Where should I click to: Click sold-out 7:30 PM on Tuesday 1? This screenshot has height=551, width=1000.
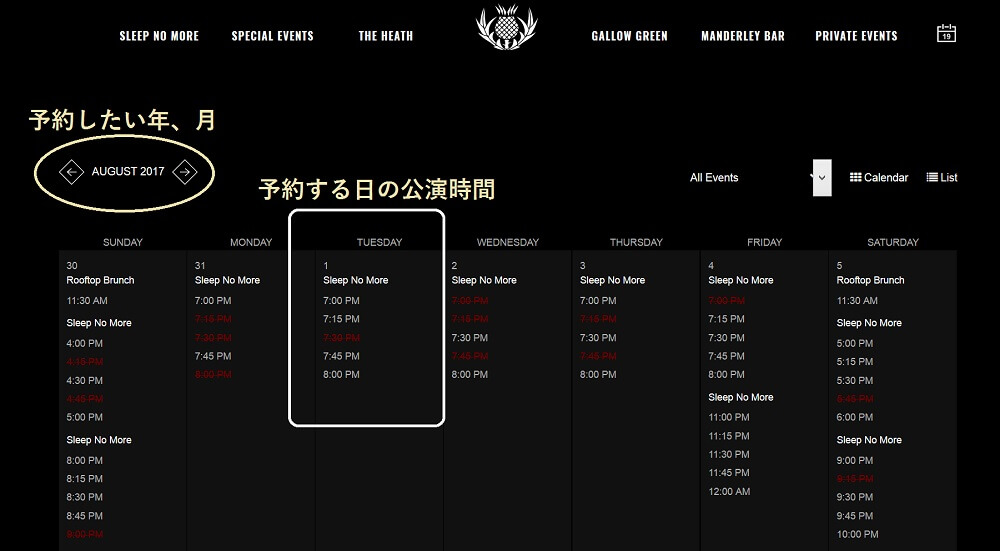coord(341,337)
